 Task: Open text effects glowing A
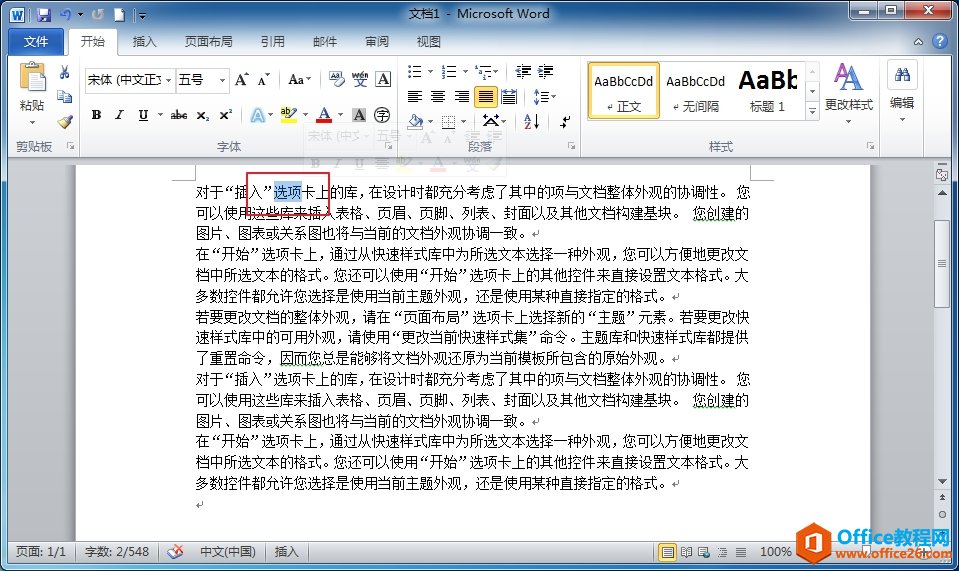pyautogui.click(x=258, y=115)
